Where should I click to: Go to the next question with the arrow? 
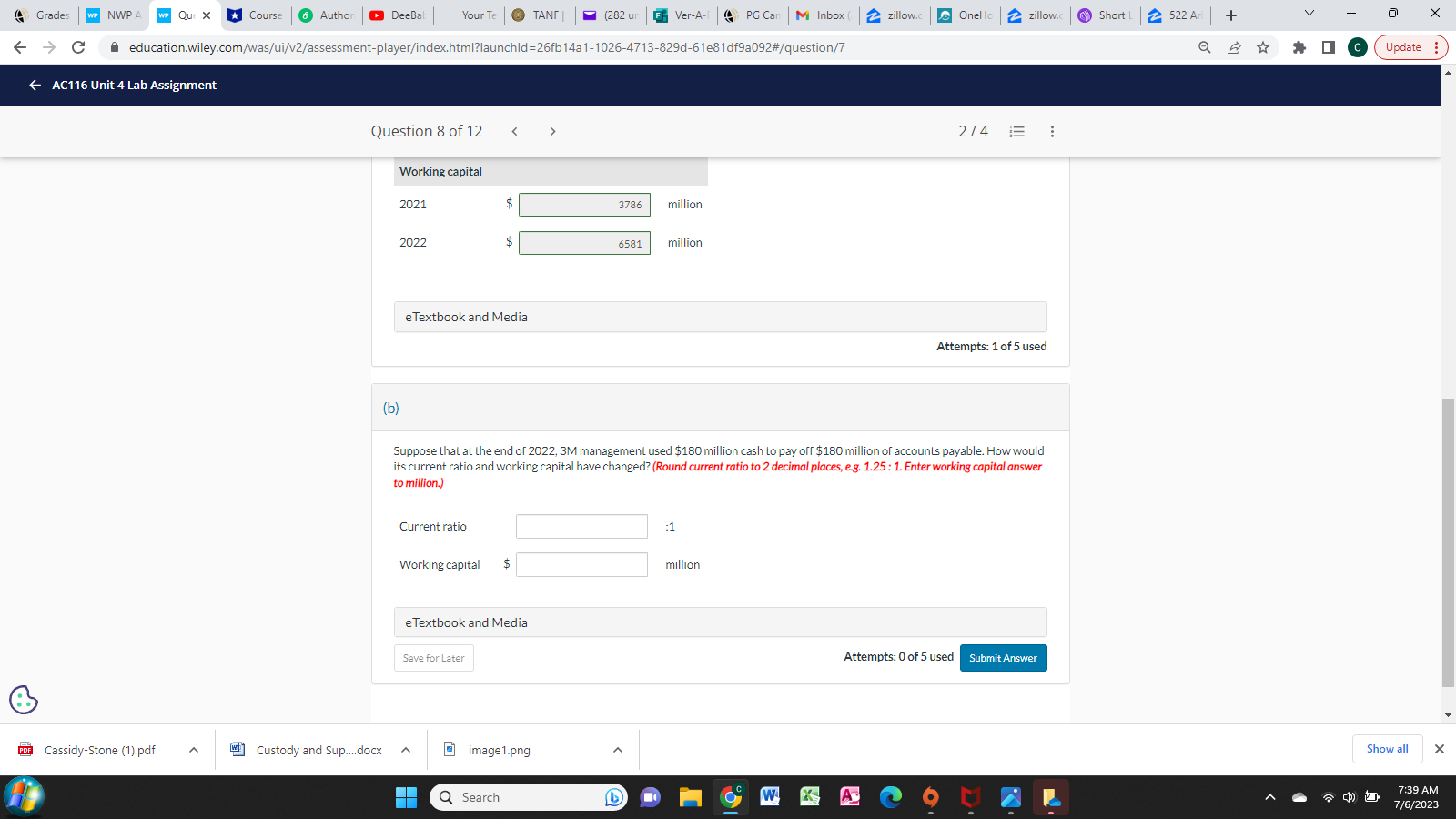(552, 131)
